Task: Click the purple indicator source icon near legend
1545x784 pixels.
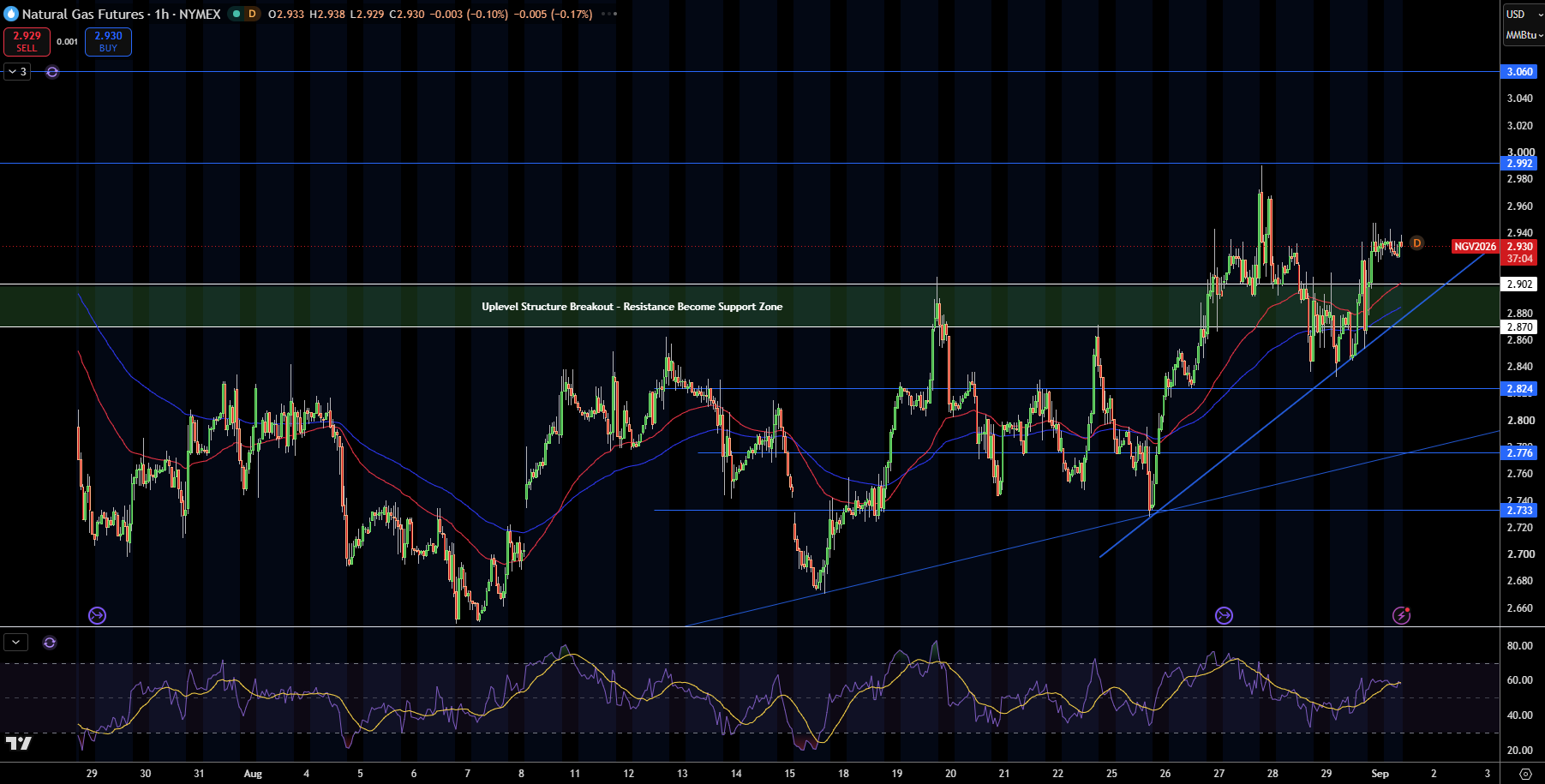Action: tap(52, 72)
